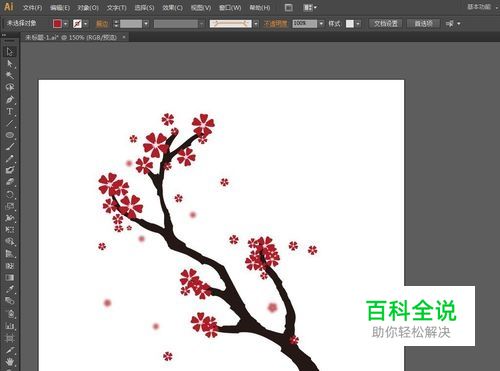
Task: Click the 首选项 button
Action: [424, 24]
